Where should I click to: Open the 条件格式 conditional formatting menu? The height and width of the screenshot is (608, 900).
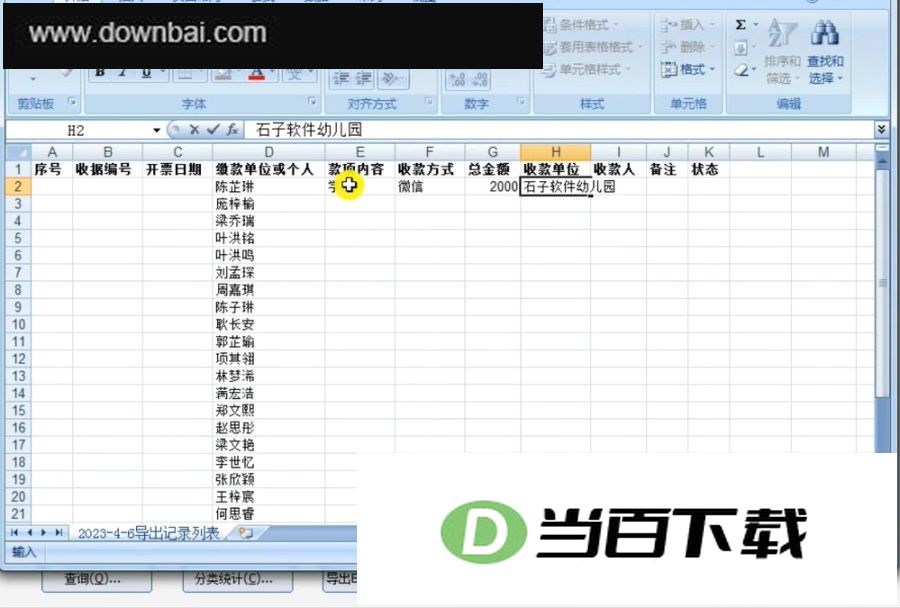point(581,25)
